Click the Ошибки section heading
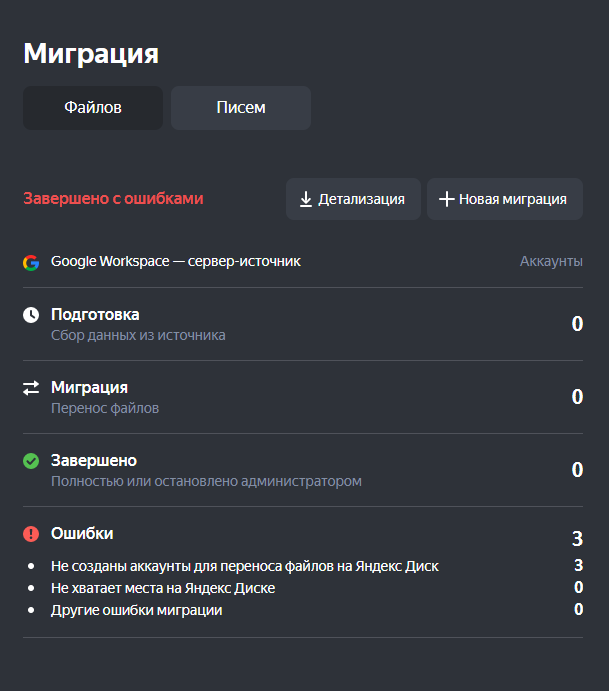The width and height of the screenshot is (609, 691). [x=82, y=534]
